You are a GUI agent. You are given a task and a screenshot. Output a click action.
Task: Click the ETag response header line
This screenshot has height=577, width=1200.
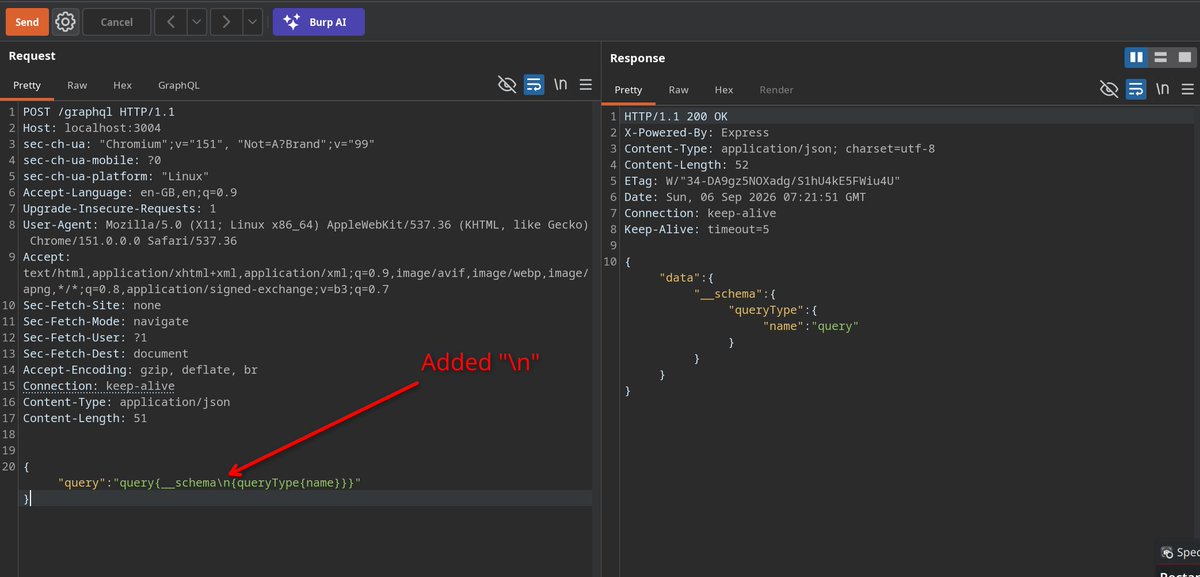pos(762,181)
